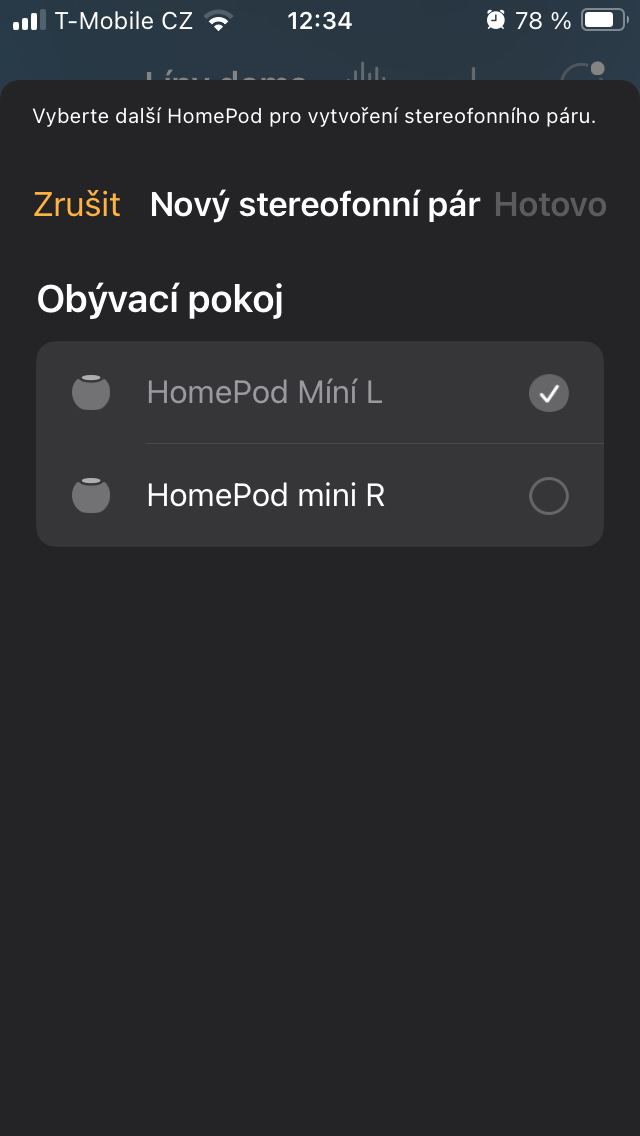The width and height of the screenshot is (640, 1136).
Task: Confirm the pair with Hotovo
Action: pyautogui.click(x=550, y=205)
